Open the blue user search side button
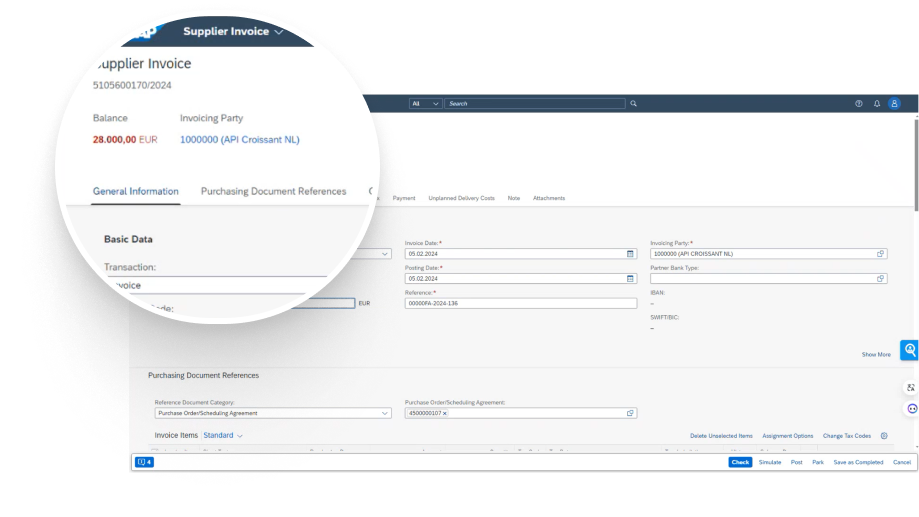919x517 pixels. coord(910,350)
